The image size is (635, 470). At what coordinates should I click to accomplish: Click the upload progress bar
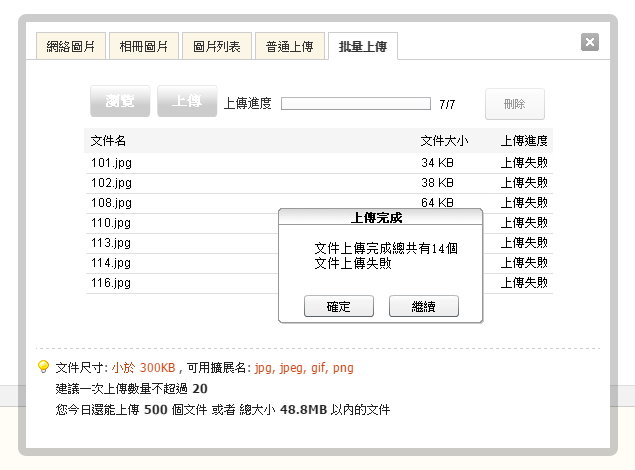tap(356, 103)
